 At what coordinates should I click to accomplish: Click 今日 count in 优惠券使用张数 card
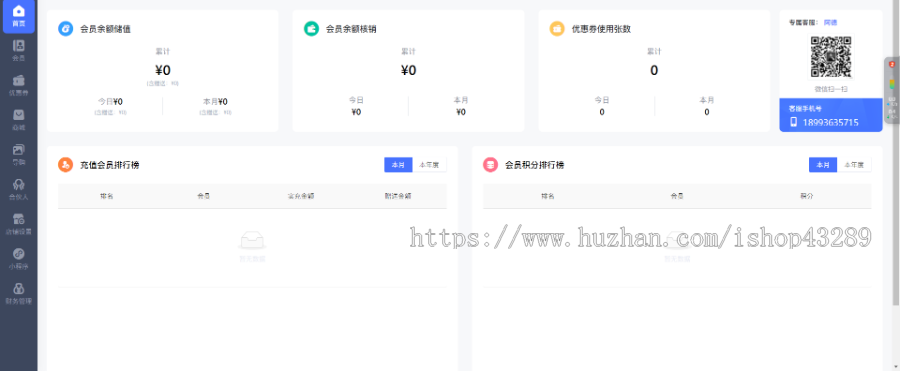point(602,112)
